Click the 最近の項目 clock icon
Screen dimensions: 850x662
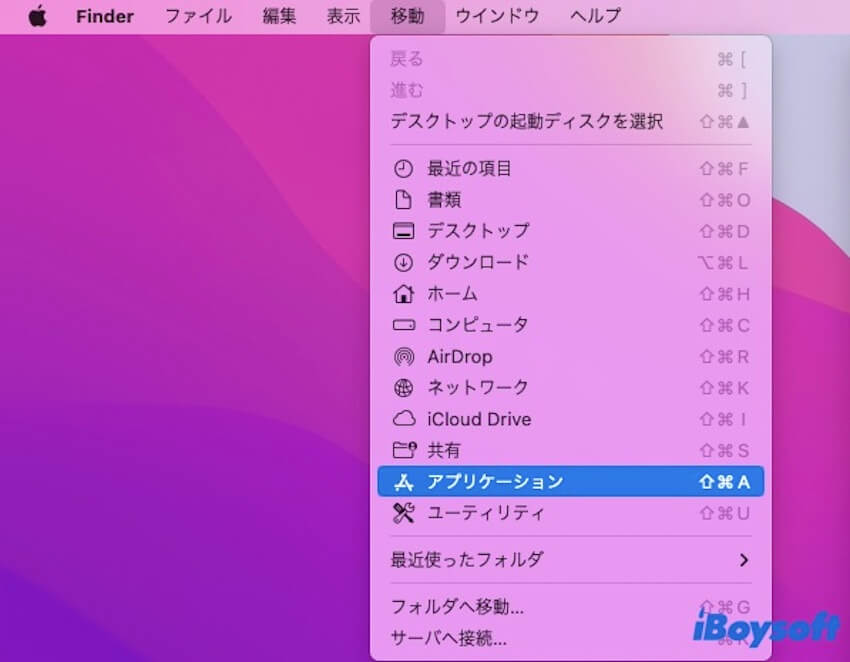pyautogui.click(x=403, y=169)
